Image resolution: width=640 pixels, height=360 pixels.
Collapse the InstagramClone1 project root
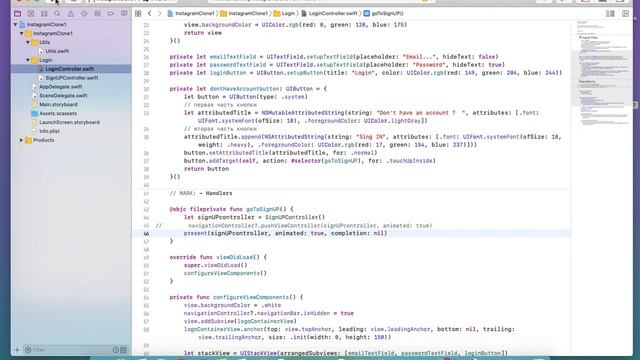[16, 24]
